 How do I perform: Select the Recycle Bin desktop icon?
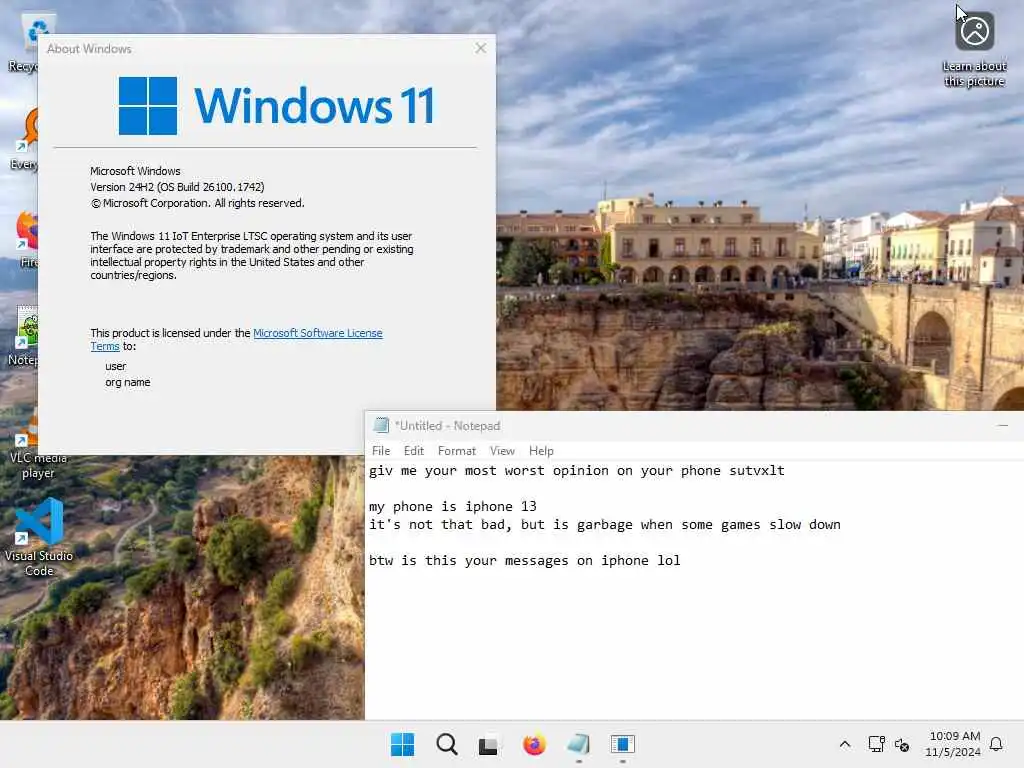pos(24,42)
